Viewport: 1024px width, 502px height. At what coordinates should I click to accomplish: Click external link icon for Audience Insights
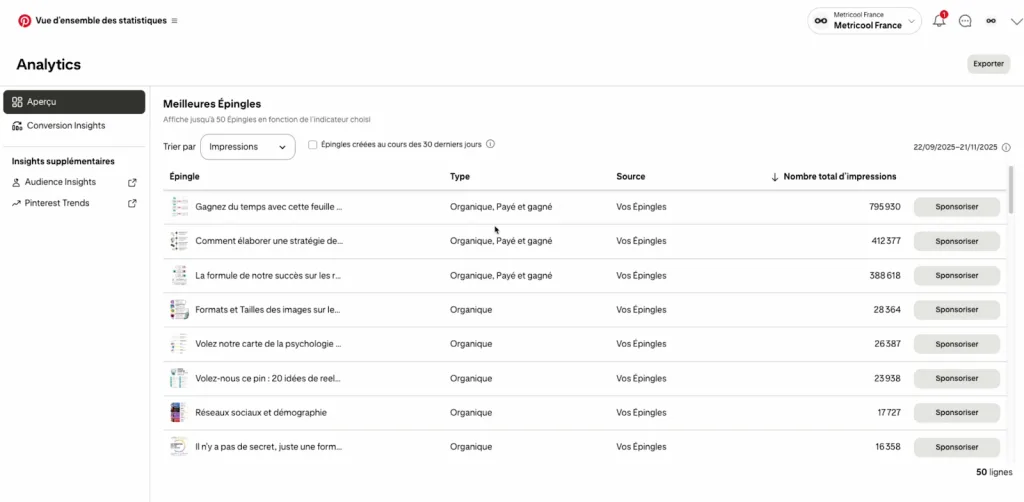133,182
